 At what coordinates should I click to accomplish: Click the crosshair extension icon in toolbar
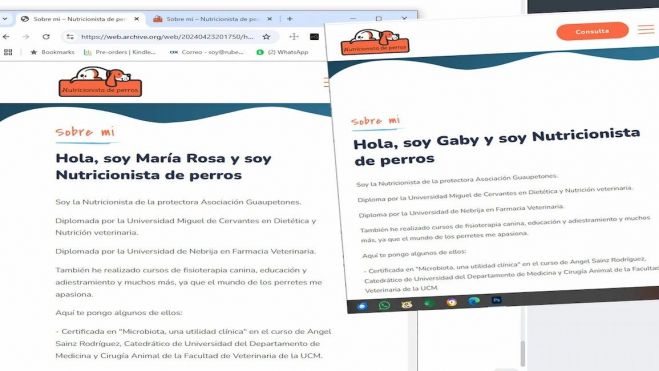point(294,37)
